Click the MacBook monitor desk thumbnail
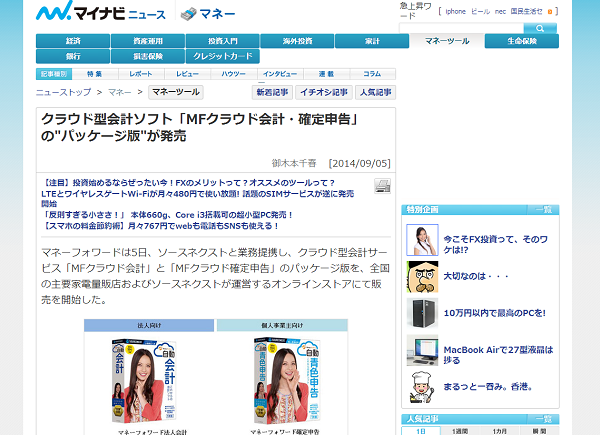 click(x=422, y=350)
